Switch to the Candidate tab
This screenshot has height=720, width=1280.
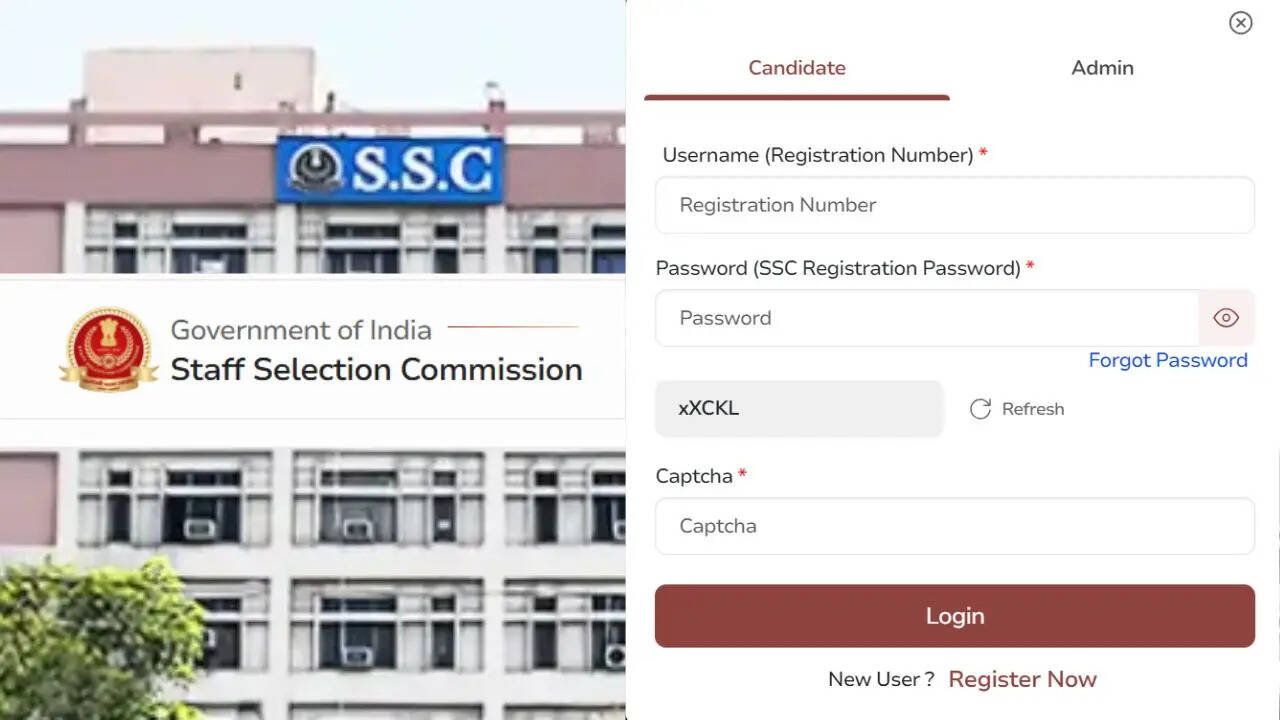(797, 68)
